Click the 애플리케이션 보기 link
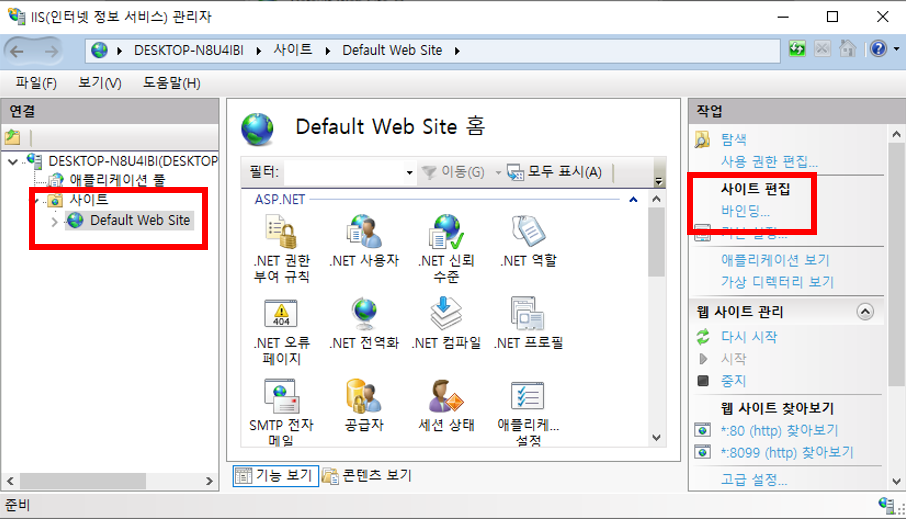Screen dimensions: 906x521 (x=775, y=260)
